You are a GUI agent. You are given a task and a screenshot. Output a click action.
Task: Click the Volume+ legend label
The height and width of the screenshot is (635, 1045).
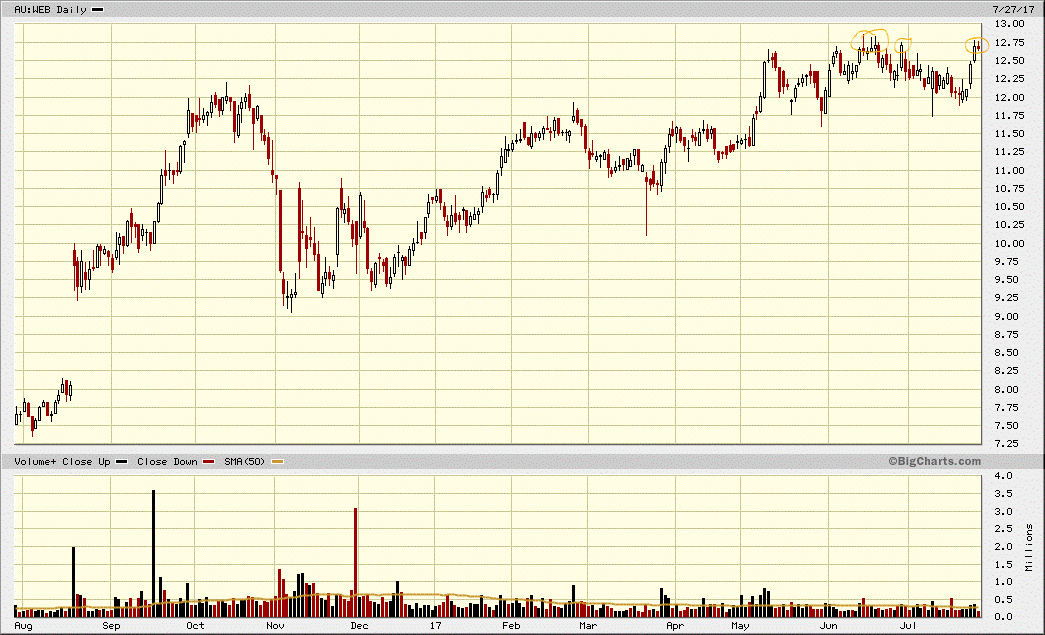click(x=35, y=461)
